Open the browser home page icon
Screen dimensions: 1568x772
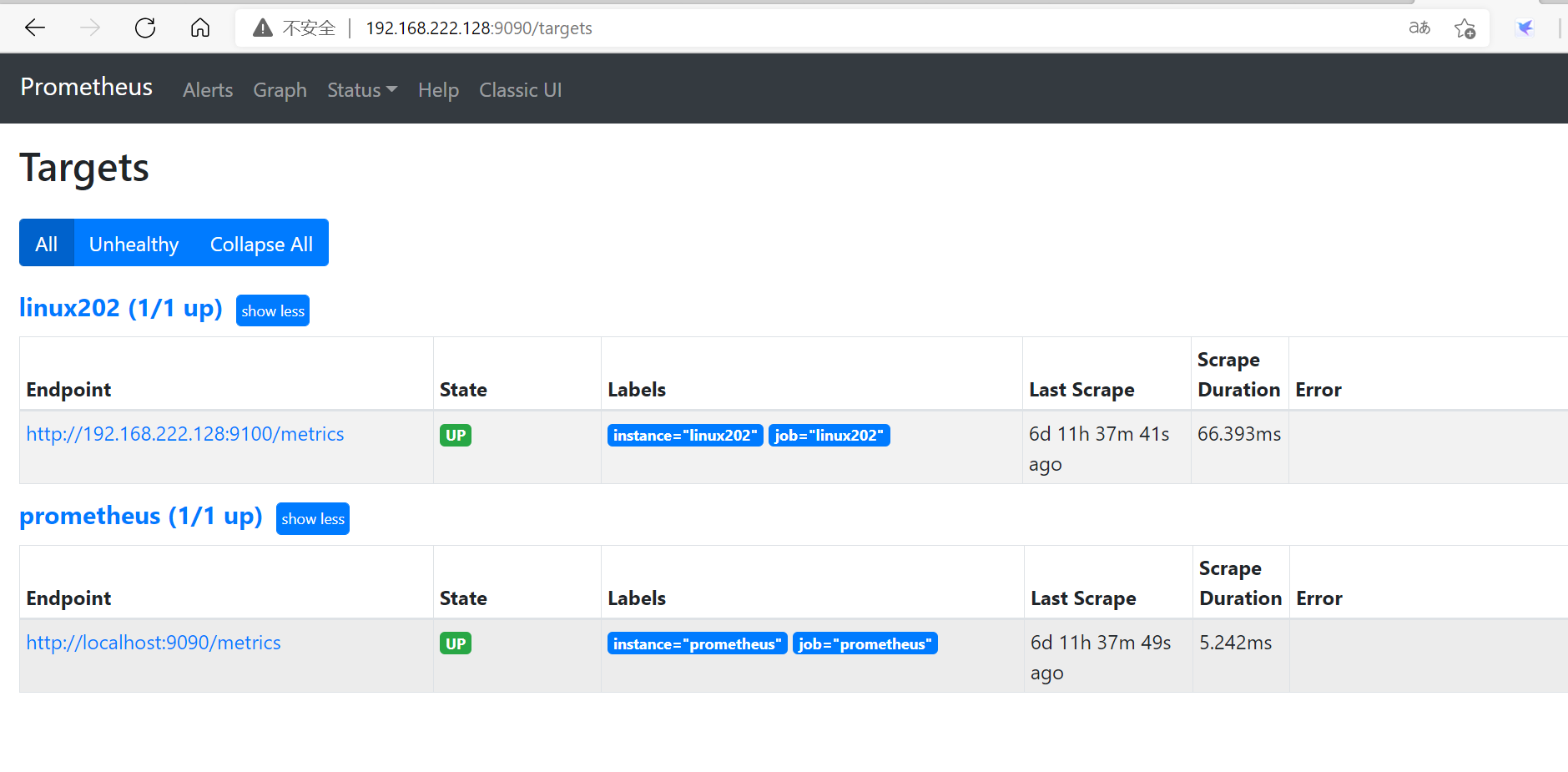[x=200, y=28]
